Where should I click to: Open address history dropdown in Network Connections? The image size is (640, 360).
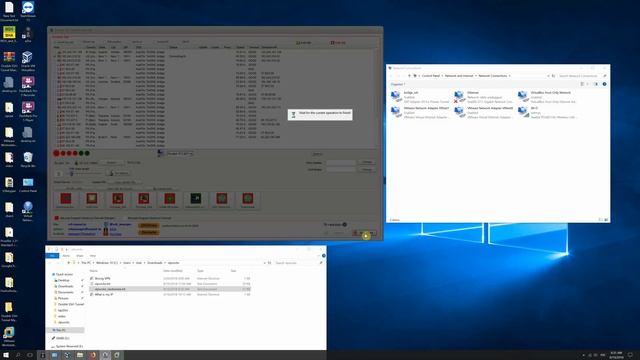[548, 76]
